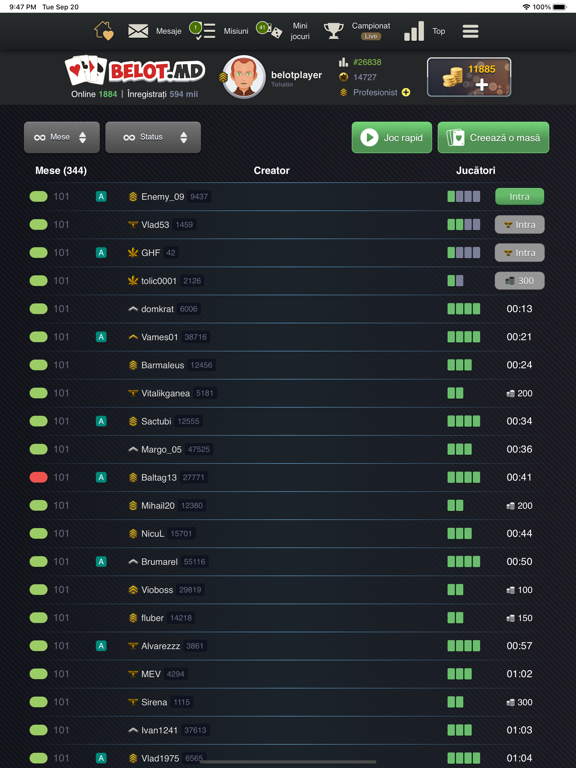The height and width of the screenshot is (768, 576).
Task: Select the Margo_05 table row name
Action: pos(161,449)
